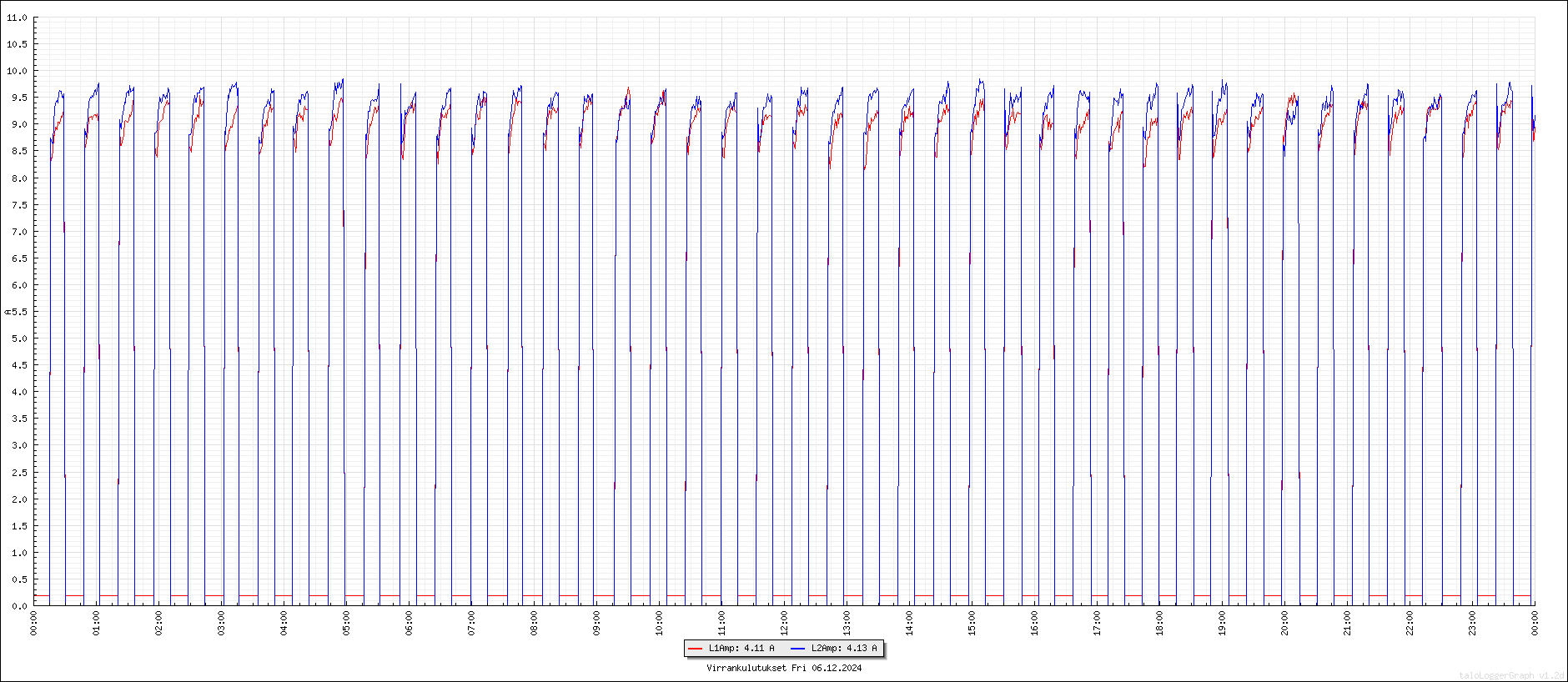This screenshot has width=1568, height=682.
Task: Click the chart title 'Virrankulutukset Fri 06.12.2024'
Action: pyautogui.click(x=784, y=668)
